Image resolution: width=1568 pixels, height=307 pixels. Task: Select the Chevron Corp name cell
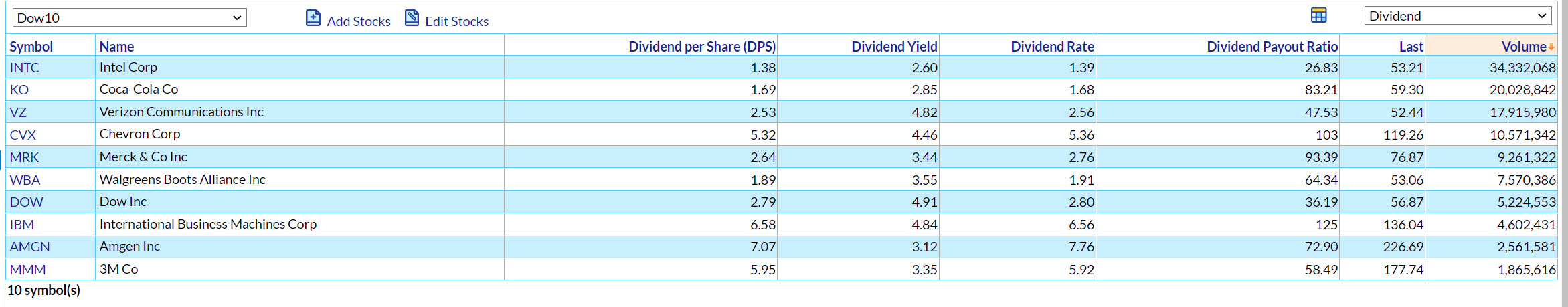pos(299,134)
